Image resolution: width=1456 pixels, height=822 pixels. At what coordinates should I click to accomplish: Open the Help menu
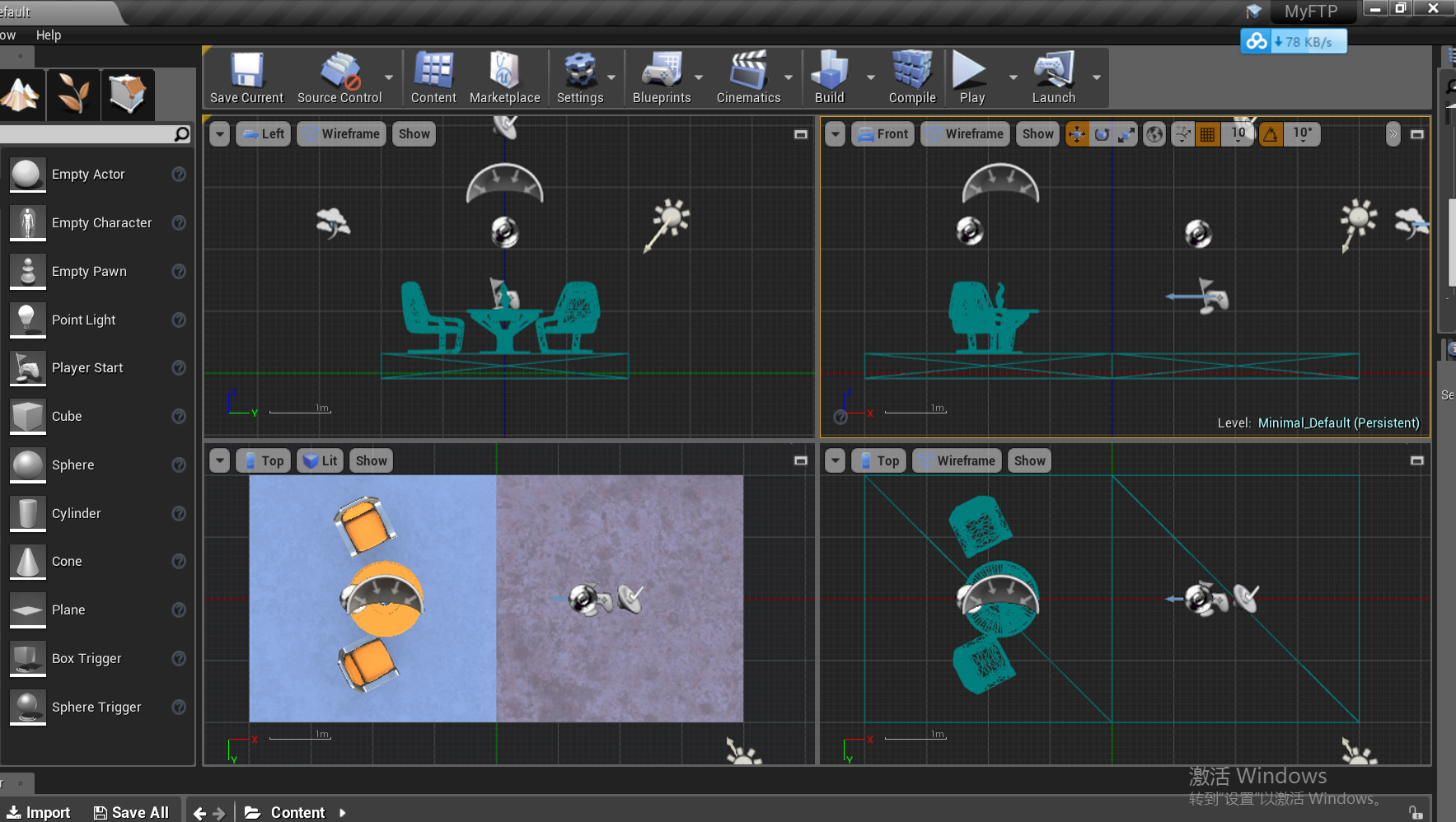pos(49,35)
